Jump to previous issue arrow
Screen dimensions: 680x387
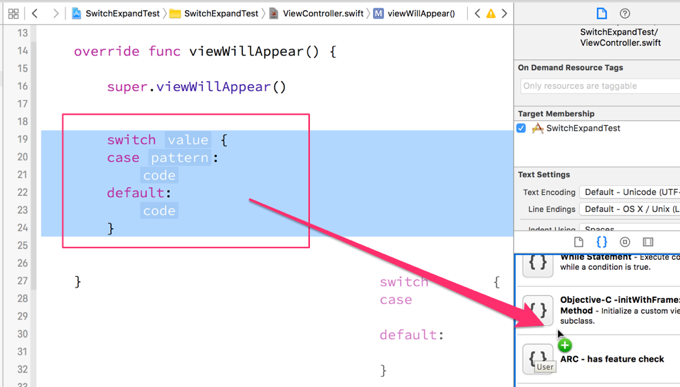click(477, 13)
